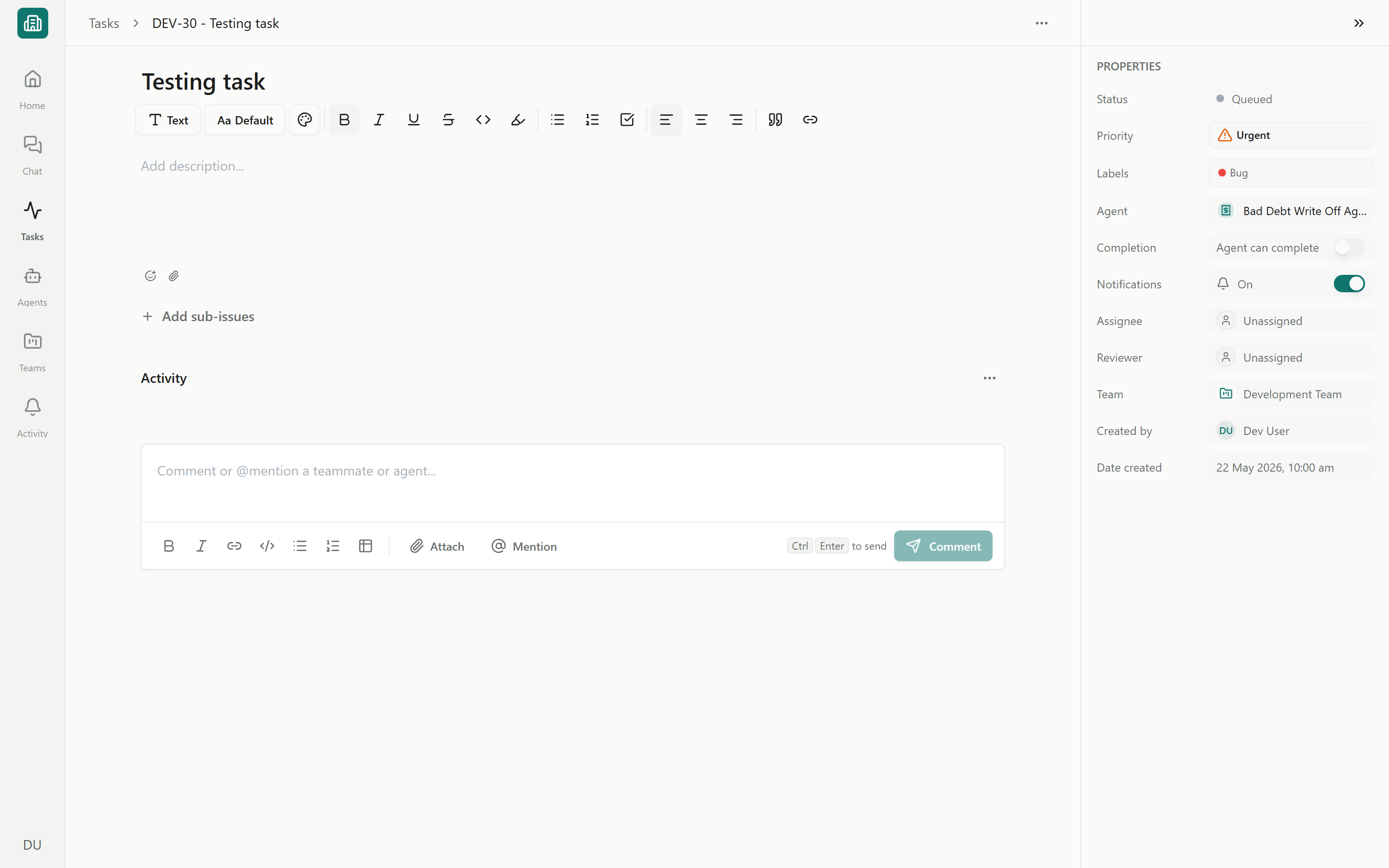Viewport: 1389px width, 868px height.
Task: Insert table in comment
Action: 366,546
